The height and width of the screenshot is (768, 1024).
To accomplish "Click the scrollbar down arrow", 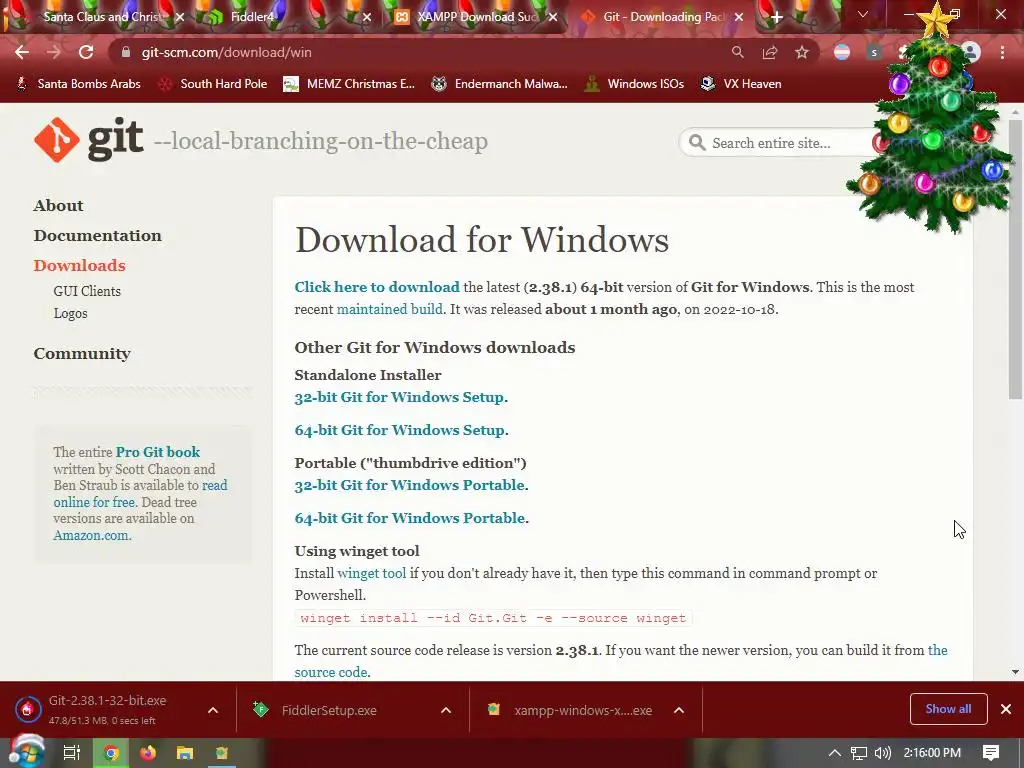I will (1015, 672).
